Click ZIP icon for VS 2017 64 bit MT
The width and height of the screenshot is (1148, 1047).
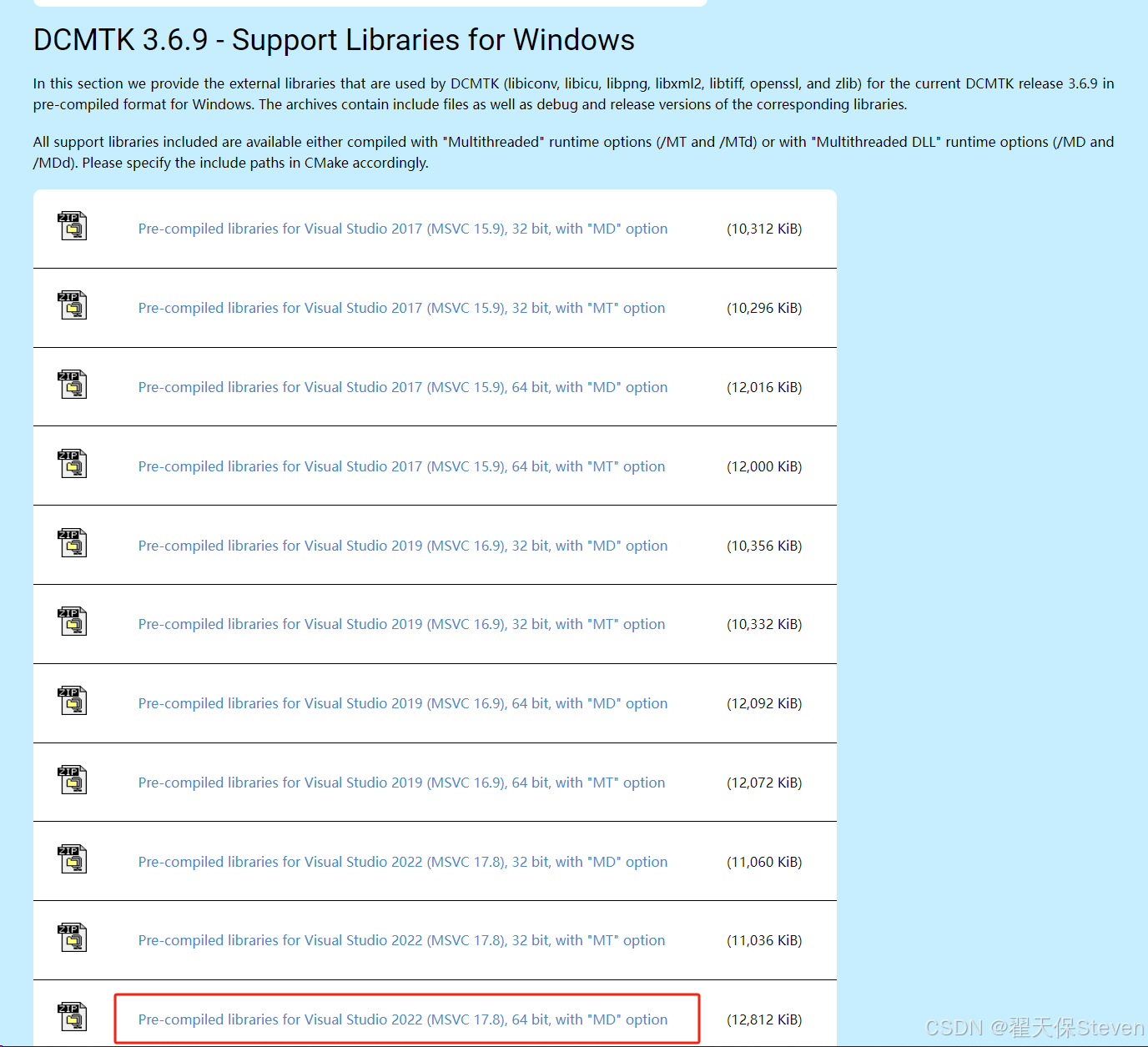[73, 464]
